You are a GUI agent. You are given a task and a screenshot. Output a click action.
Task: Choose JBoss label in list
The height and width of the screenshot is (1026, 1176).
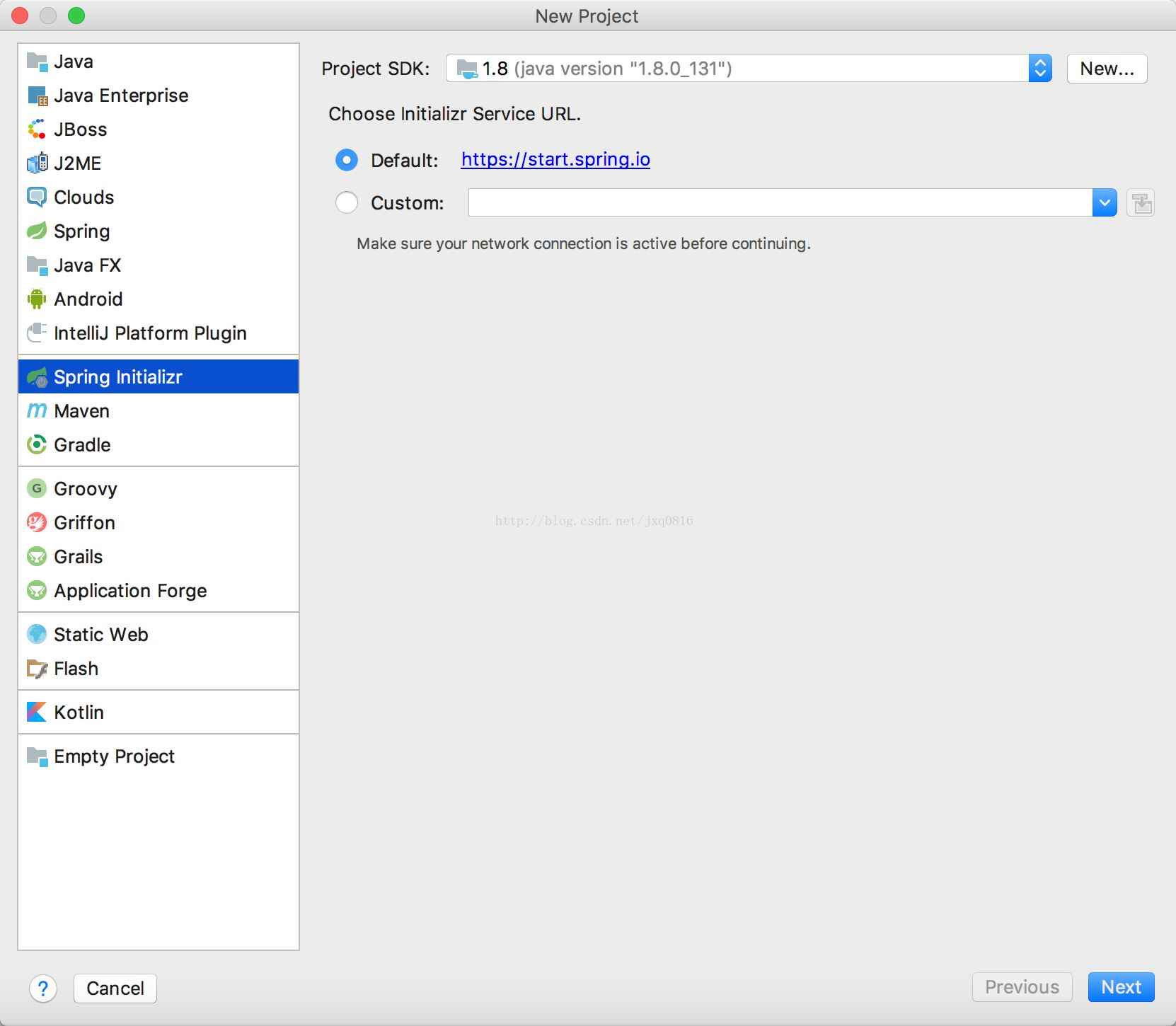click(x=81, y=129)
